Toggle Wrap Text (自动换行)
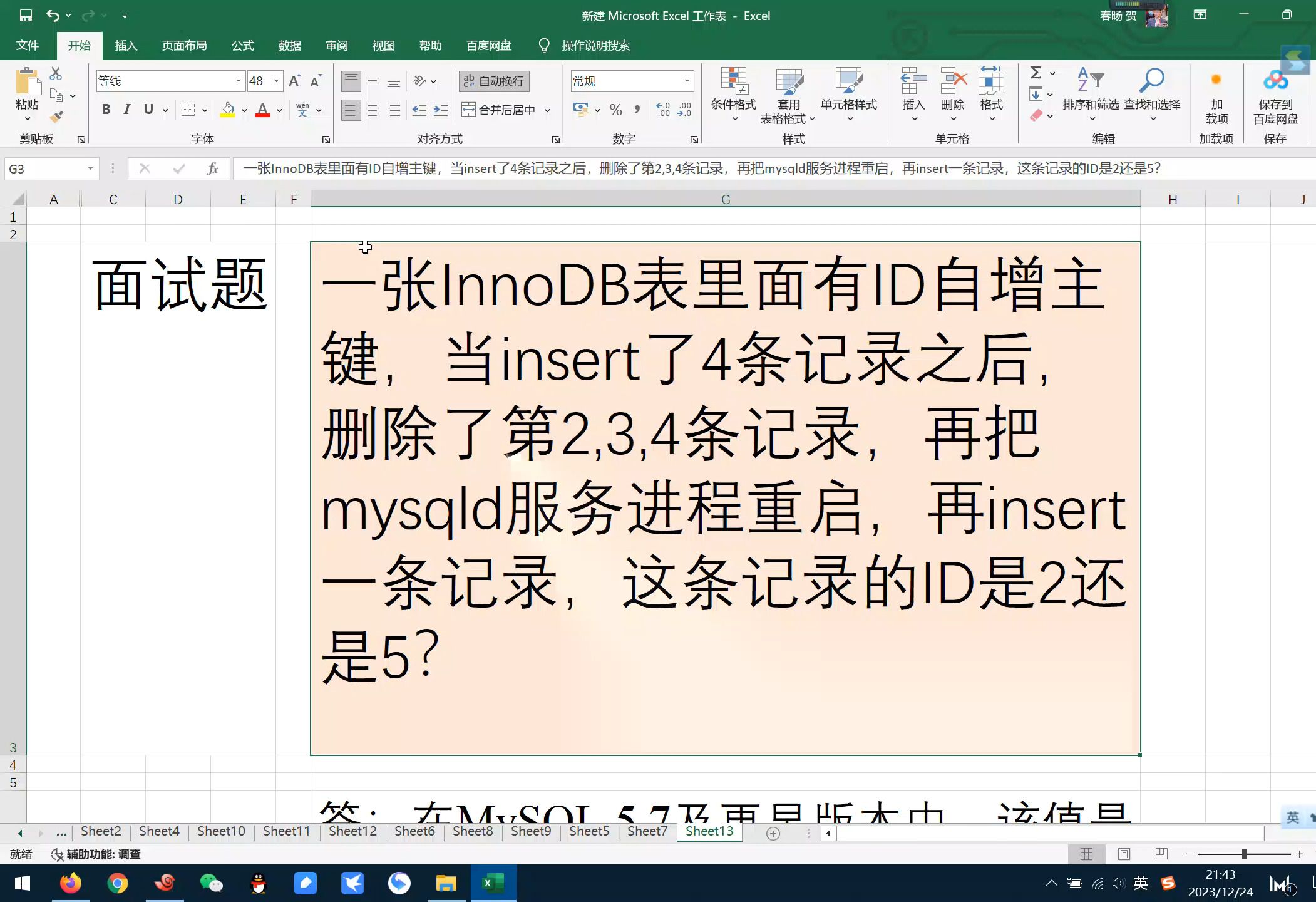Screen dimensions: 1316x902 [495, 81]
